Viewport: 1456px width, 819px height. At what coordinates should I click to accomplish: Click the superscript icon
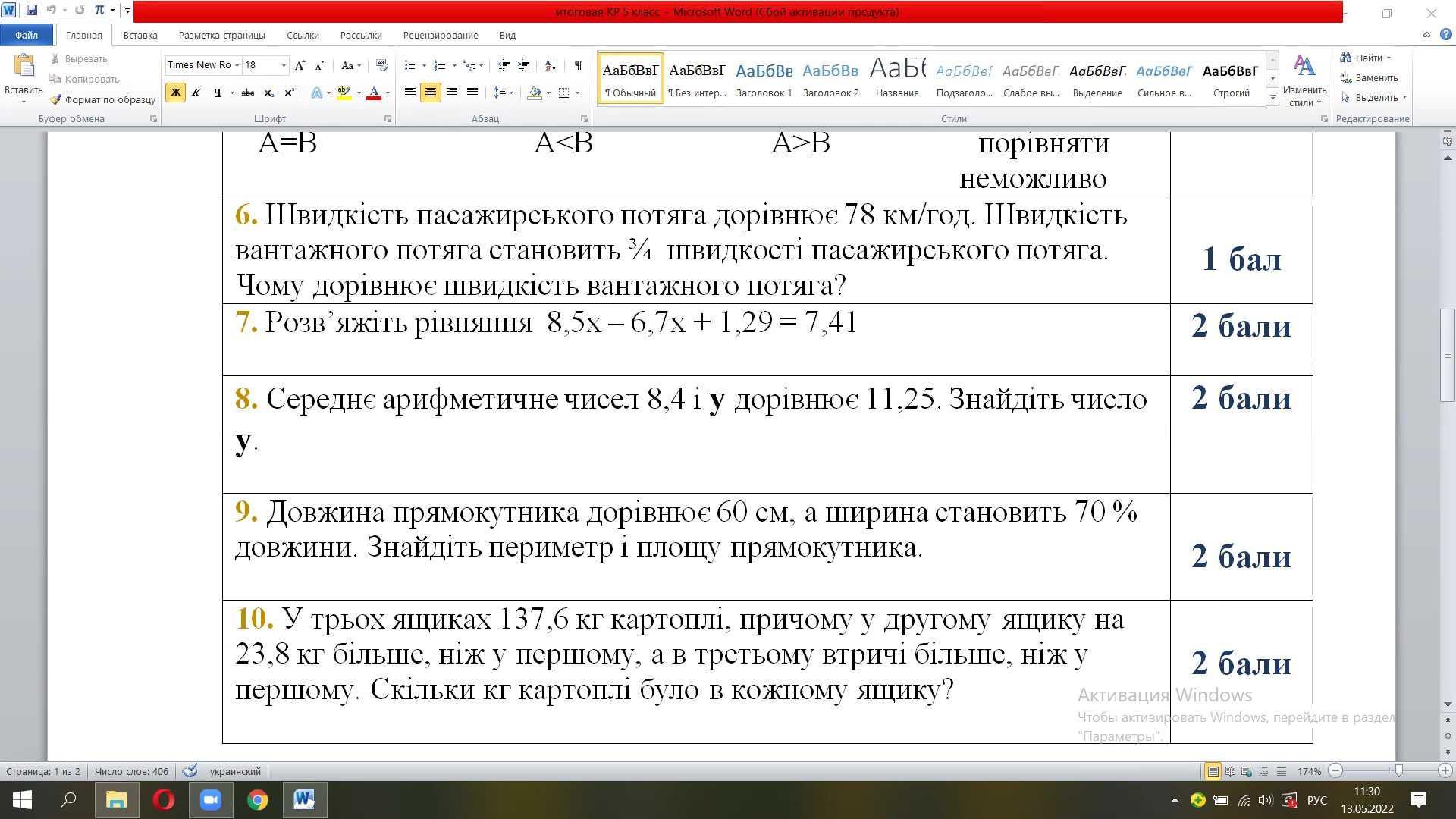(x=289, y=93)
